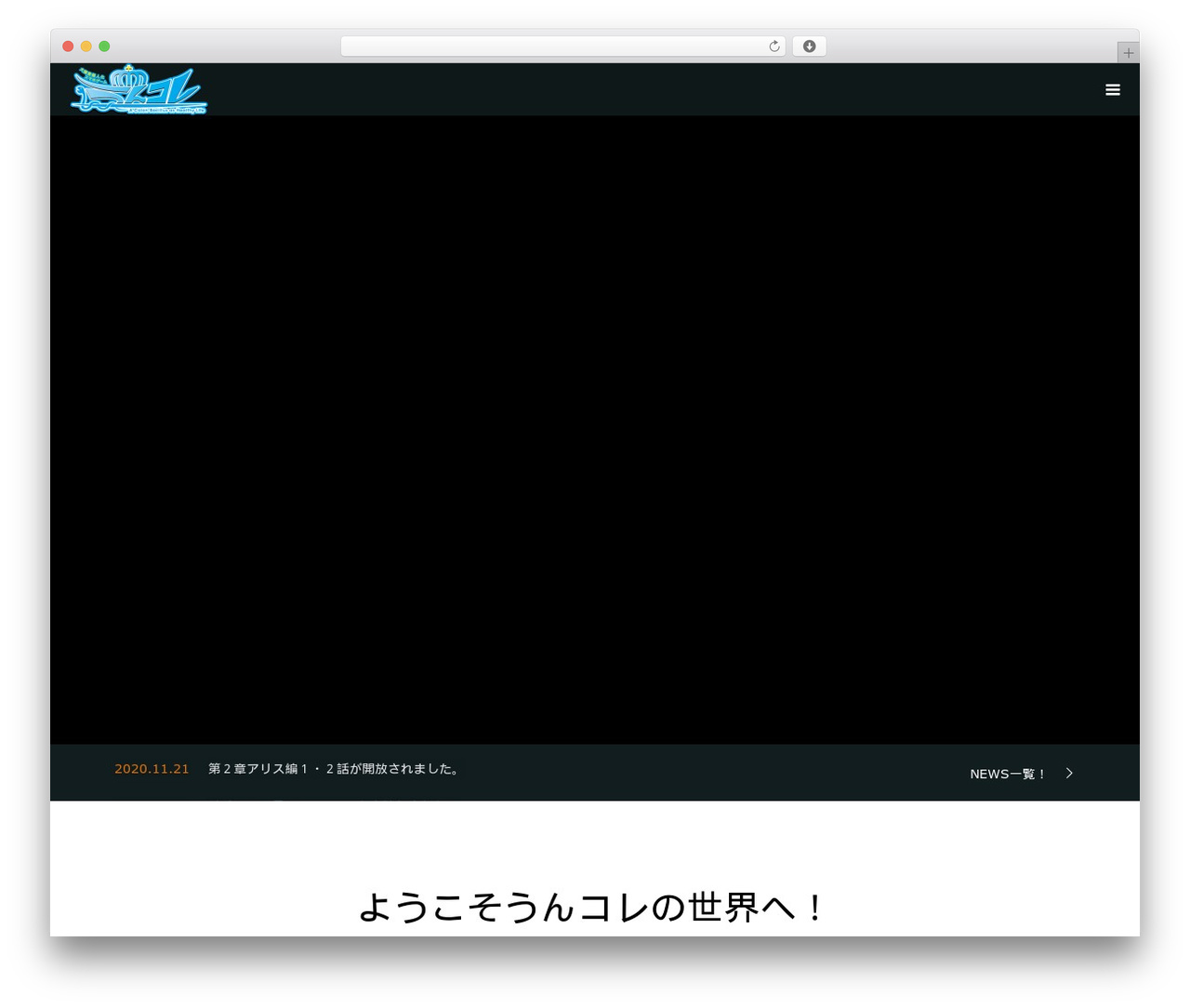The height and width of the screenshot is (1008, 1190).
Task: Open the NEWS一覧！ link
Action: (x=1009, y=774)
